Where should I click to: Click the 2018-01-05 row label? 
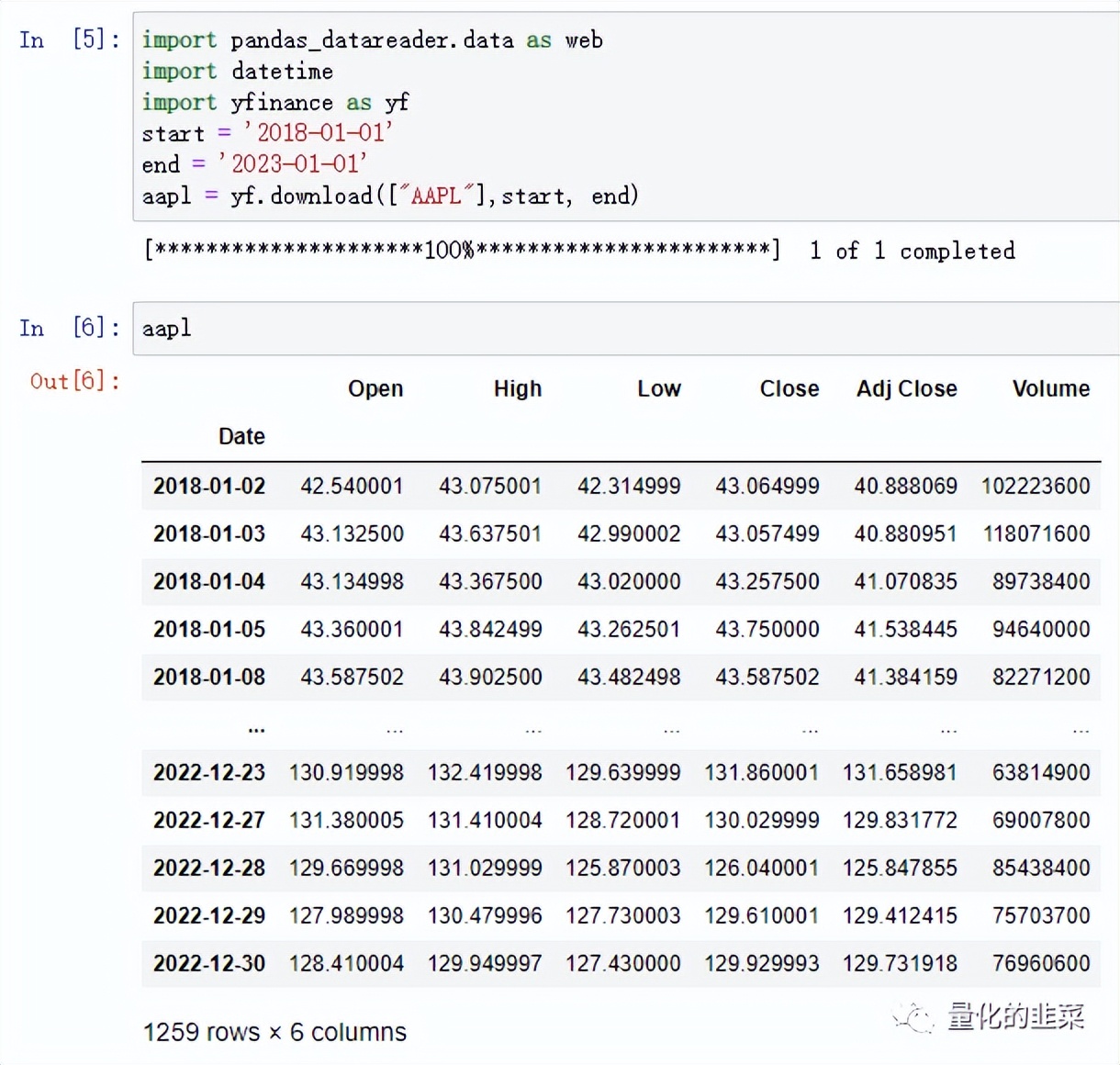209,629
